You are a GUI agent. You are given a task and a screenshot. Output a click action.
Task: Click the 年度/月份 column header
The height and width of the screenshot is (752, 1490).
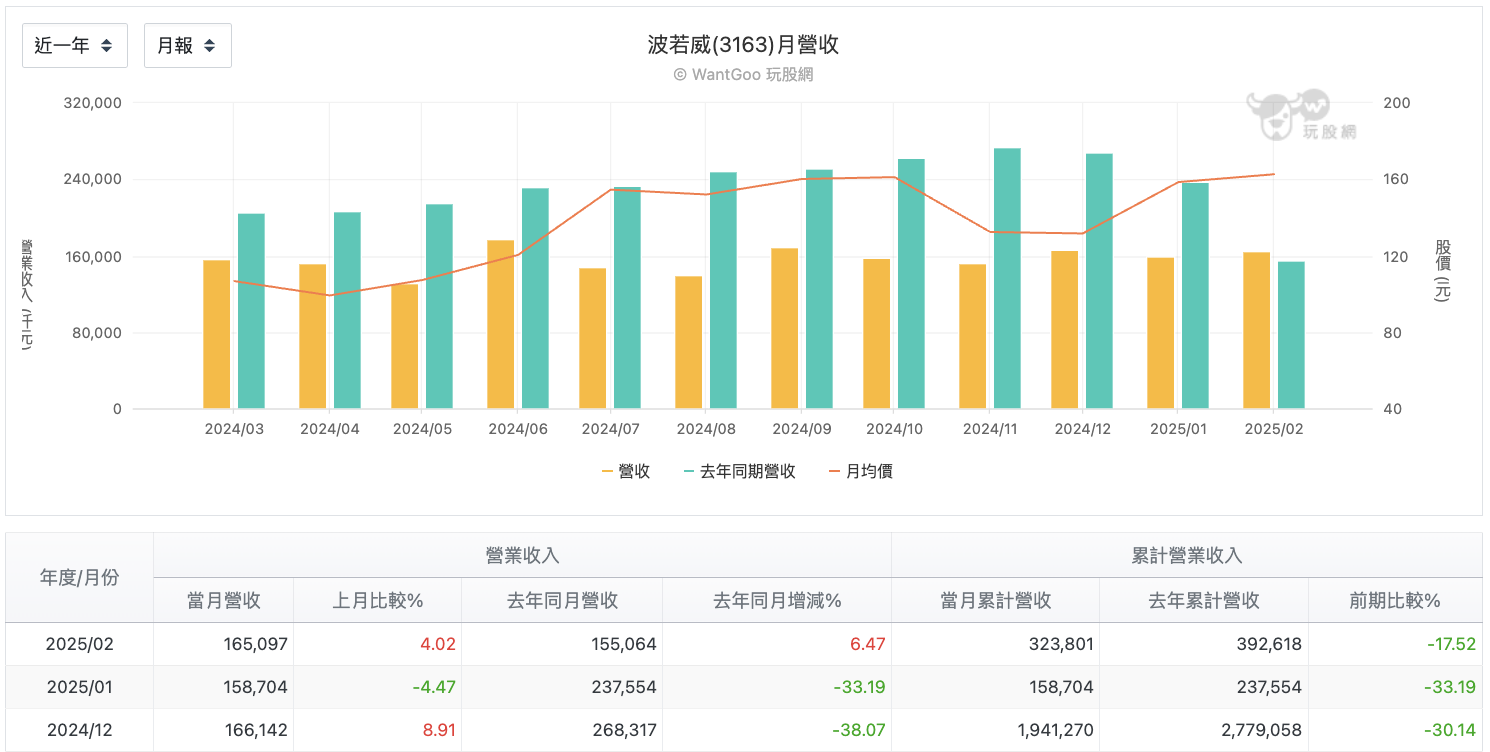[79, 577]
